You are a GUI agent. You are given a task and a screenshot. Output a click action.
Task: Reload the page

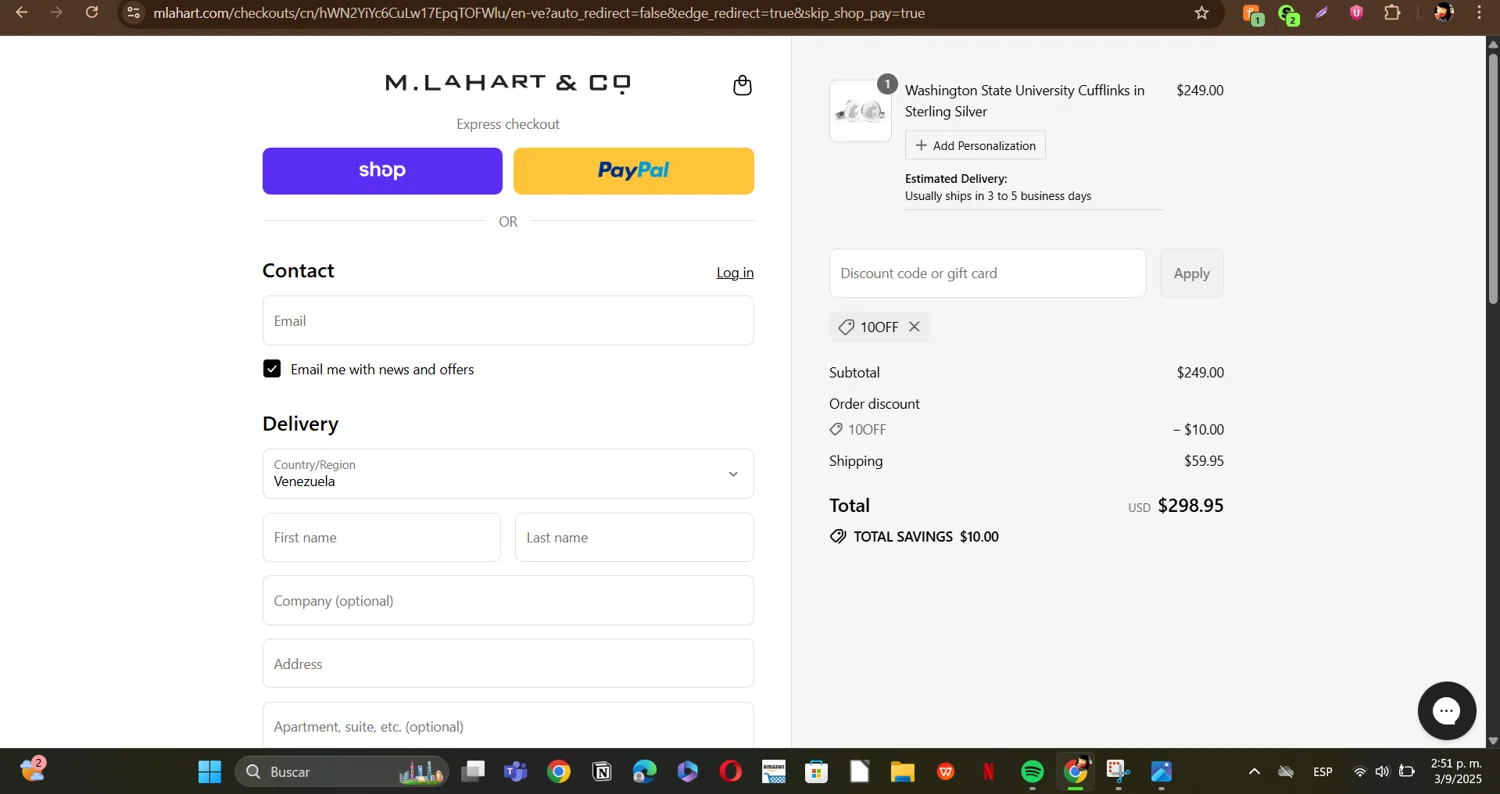(x=92, y=13)
